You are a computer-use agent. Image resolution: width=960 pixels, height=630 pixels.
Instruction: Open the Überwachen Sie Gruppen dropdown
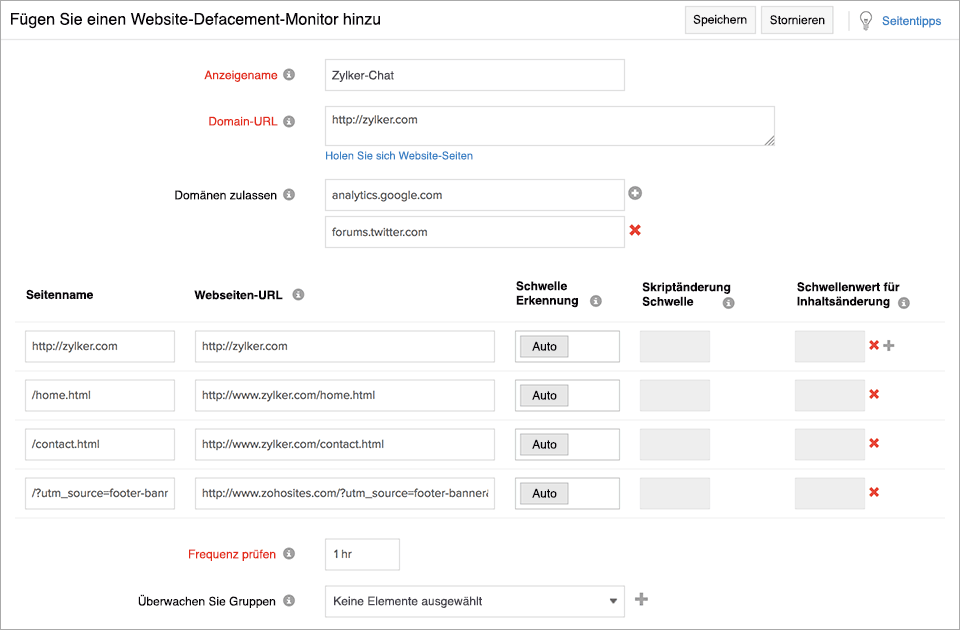474,601
